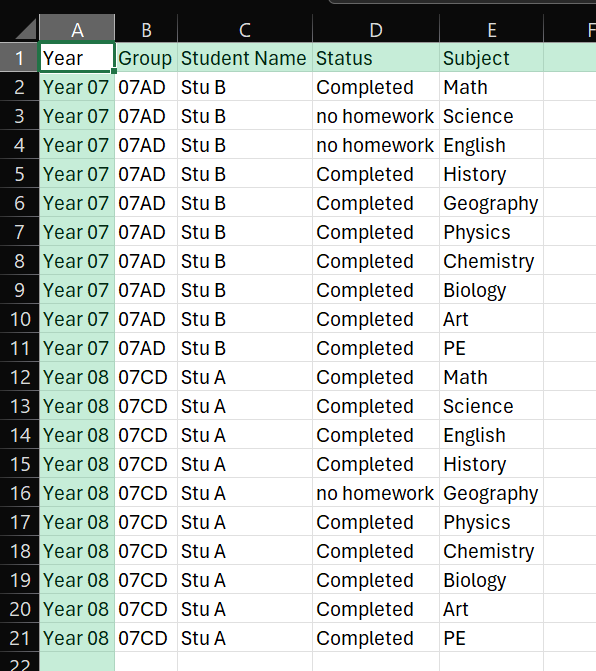This screenshot has width=596, height=671.
Task: Select column A header
Action: pyautogui.click(x=77, y=29)
